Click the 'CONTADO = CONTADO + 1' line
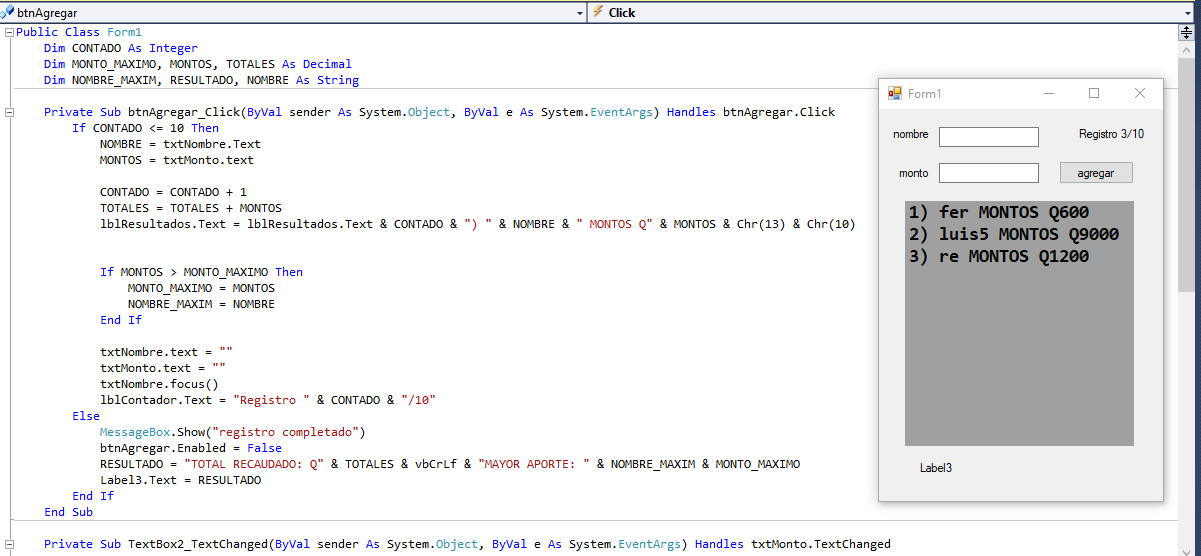The width and height of the screenshot is (1201, 556). [173, 192]
